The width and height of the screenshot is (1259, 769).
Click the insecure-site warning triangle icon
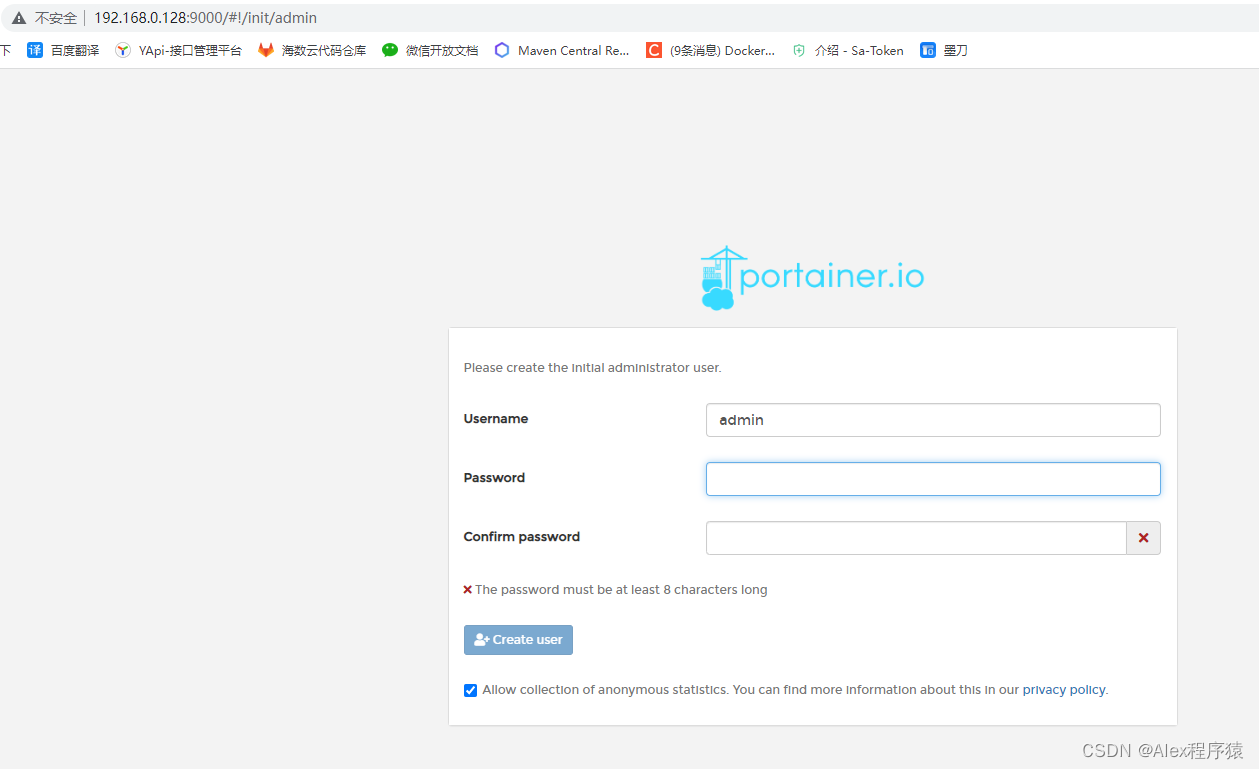(19, 18)
